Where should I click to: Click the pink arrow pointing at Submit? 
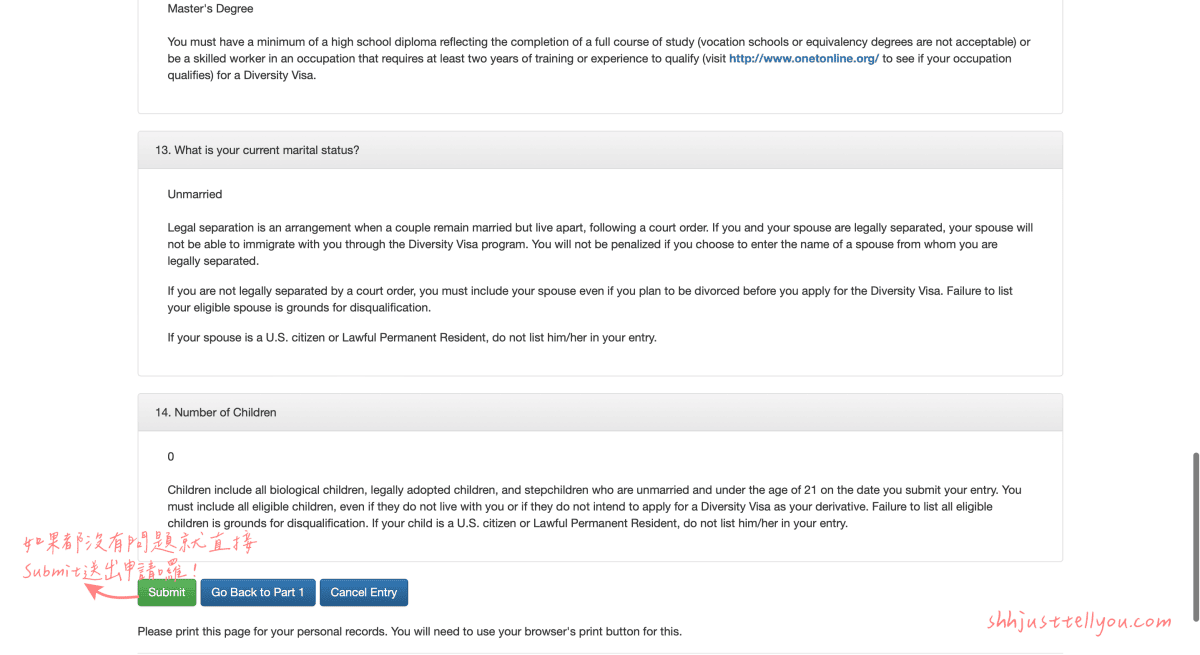(110, 591)
